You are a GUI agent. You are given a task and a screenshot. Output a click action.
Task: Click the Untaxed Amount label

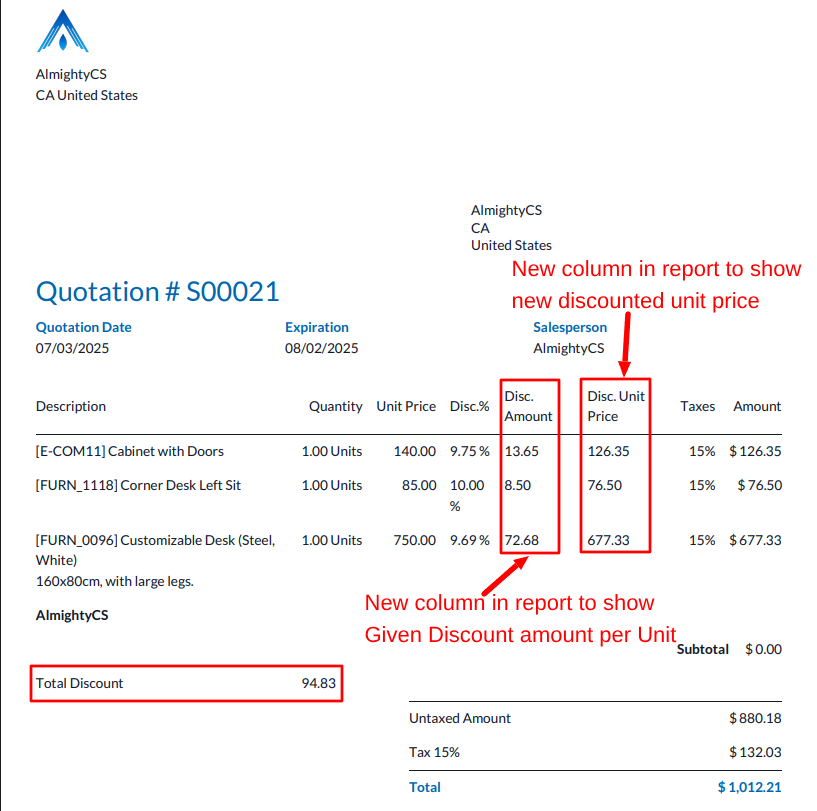click(459, 718)
